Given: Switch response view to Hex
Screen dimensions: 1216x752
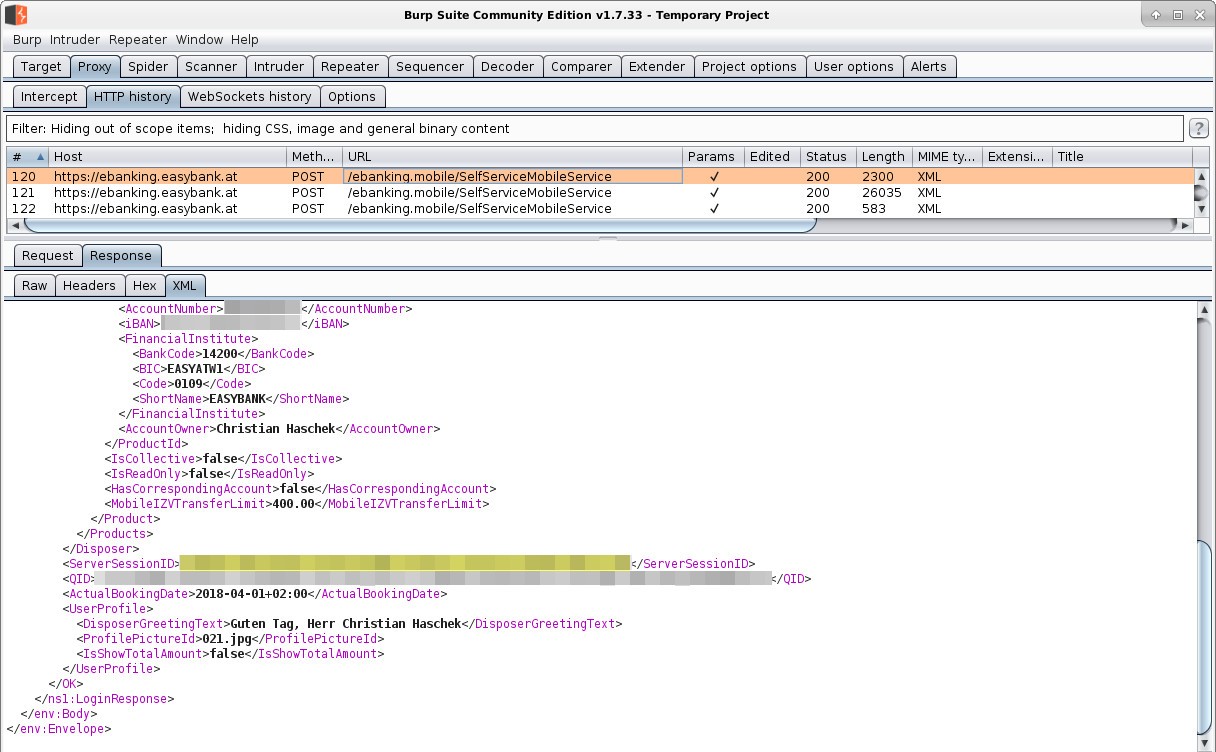Looking at the screenshot, I should [145, 286].
